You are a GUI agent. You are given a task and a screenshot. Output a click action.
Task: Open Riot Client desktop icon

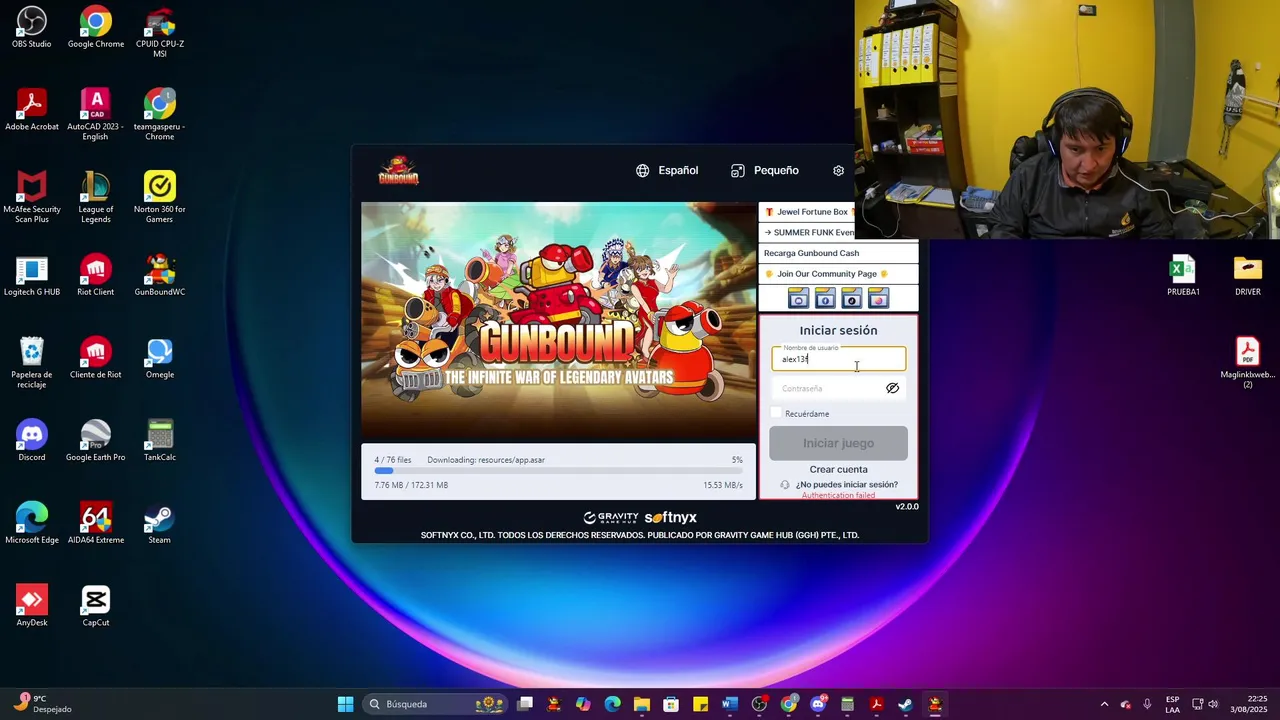96,276
